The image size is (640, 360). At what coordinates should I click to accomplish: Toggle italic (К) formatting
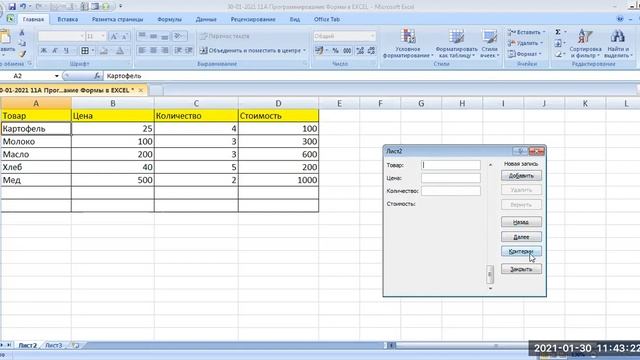(x=55, y=51)
